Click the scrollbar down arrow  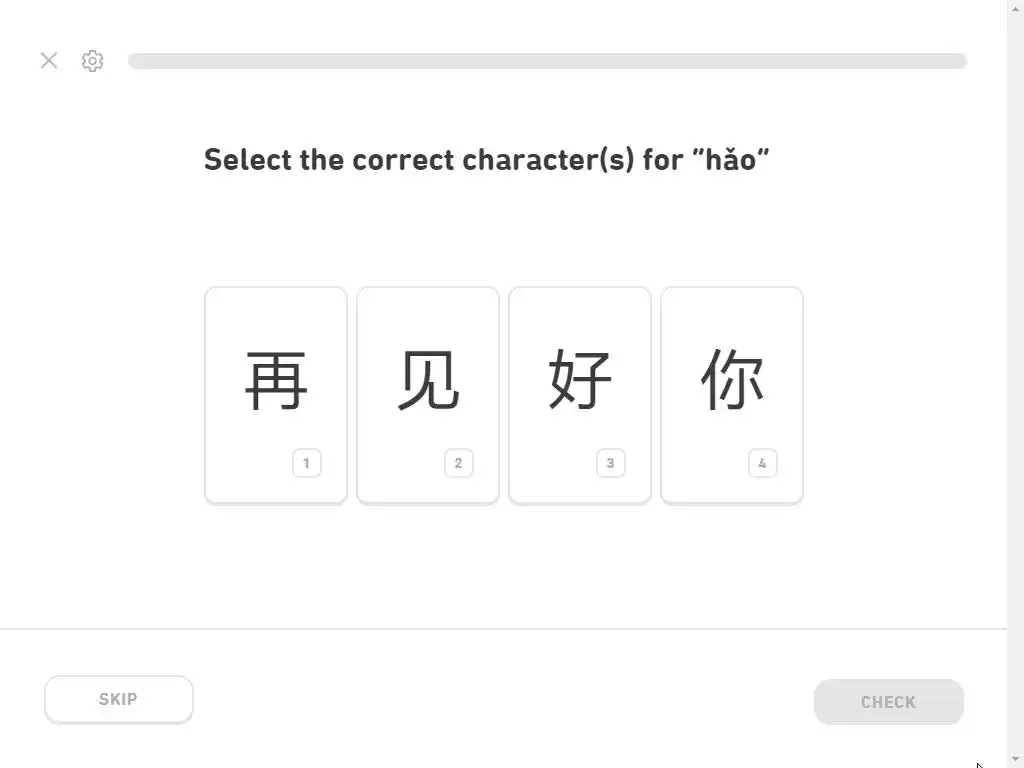pyautogui.click(x=1015, y=760)
